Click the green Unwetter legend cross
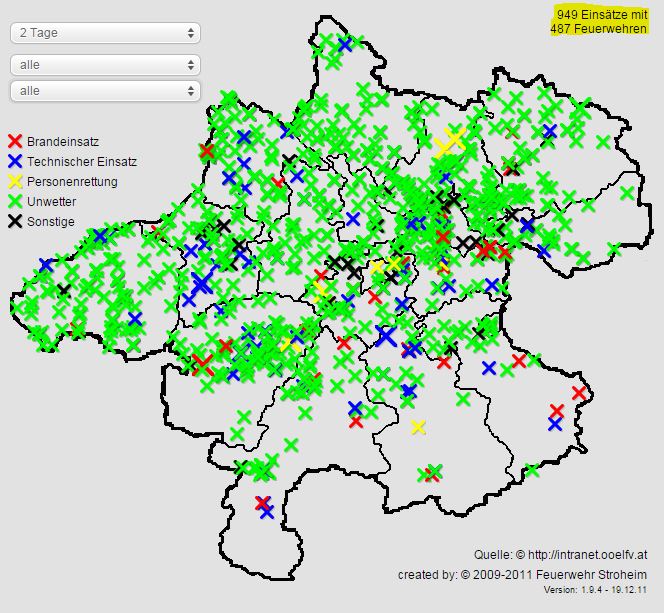The width and height of the screenshot is (664, 613). [15, 202]
